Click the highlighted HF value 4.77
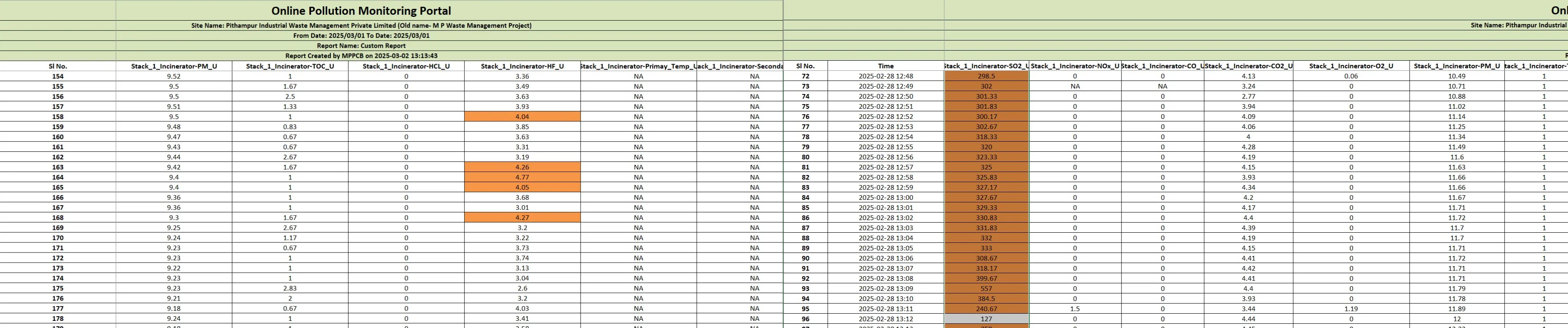 click(x=522, y=177)
